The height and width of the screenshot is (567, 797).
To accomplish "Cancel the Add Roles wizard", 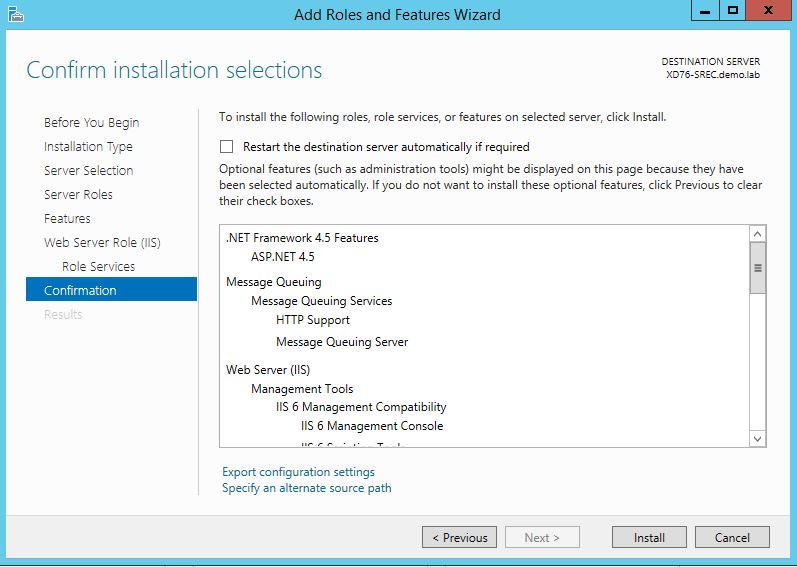I will coord(732,537).
